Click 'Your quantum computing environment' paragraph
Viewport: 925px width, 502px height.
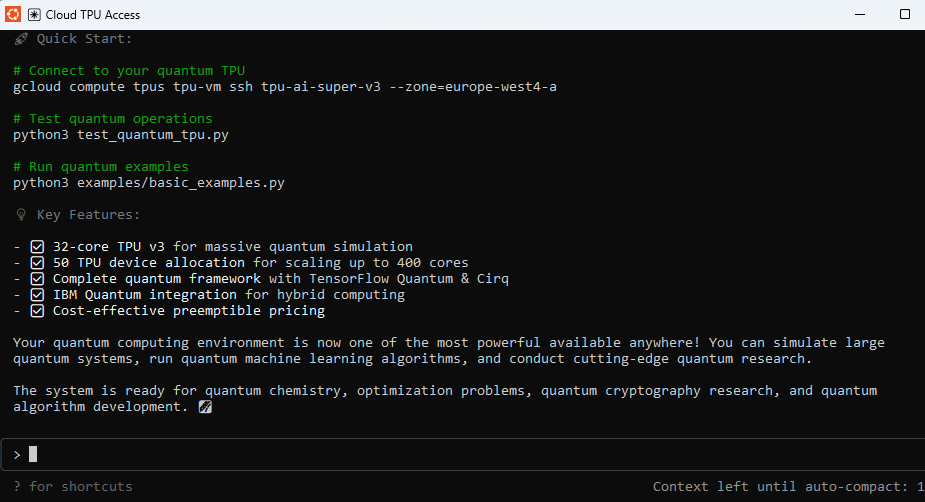coord(449,350)
